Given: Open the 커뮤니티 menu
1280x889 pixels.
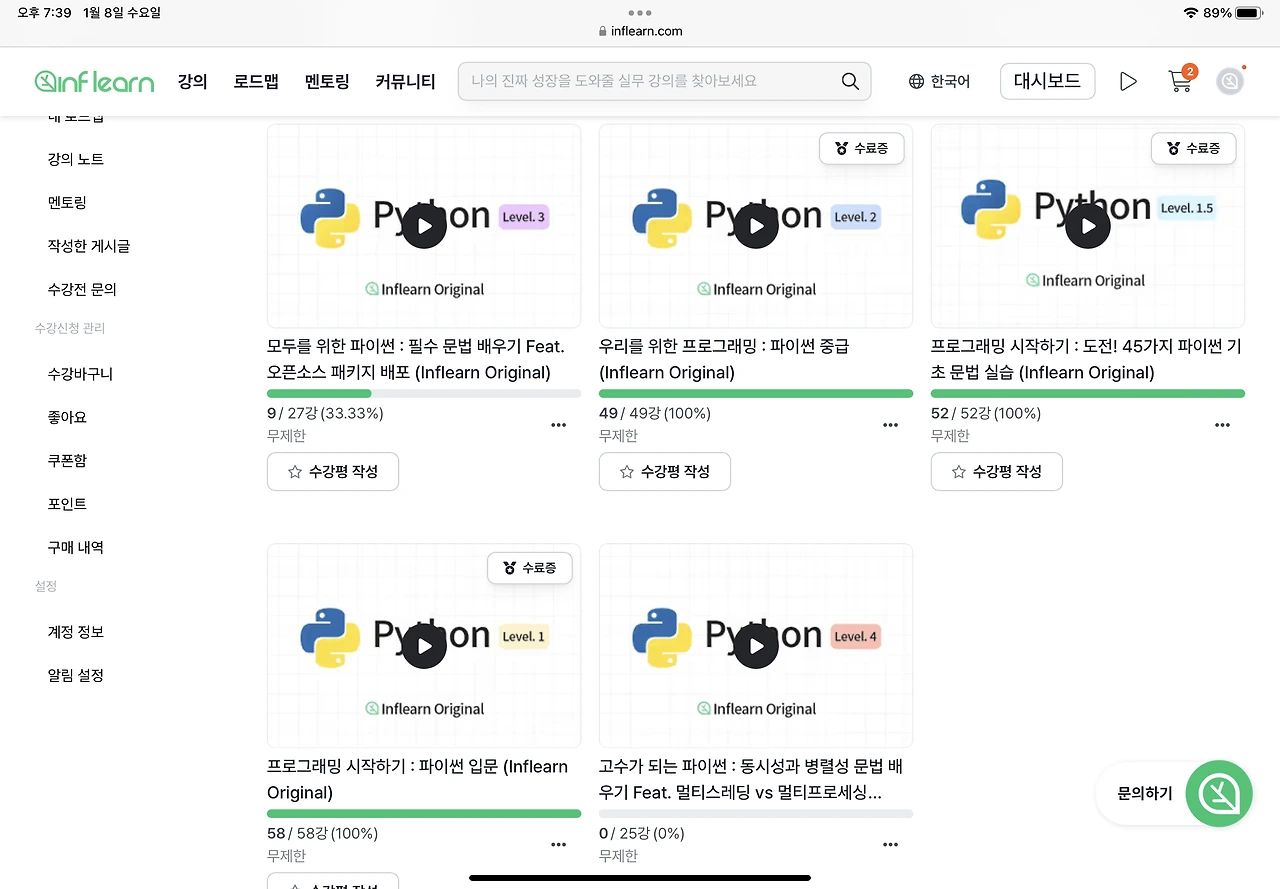Looking at the screenshot, I should point(405,82).
